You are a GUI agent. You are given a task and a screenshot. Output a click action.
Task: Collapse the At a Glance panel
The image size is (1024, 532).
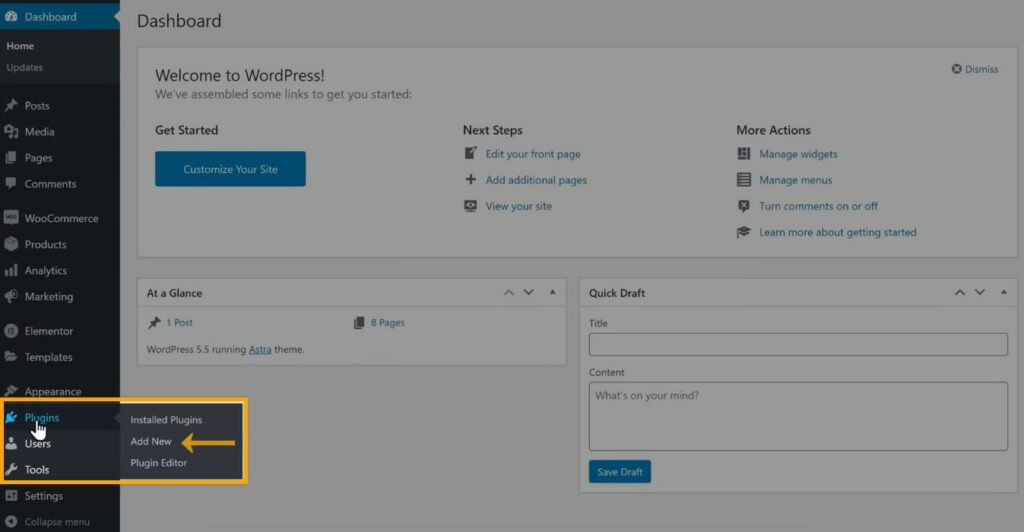click(x=552, y=292)
